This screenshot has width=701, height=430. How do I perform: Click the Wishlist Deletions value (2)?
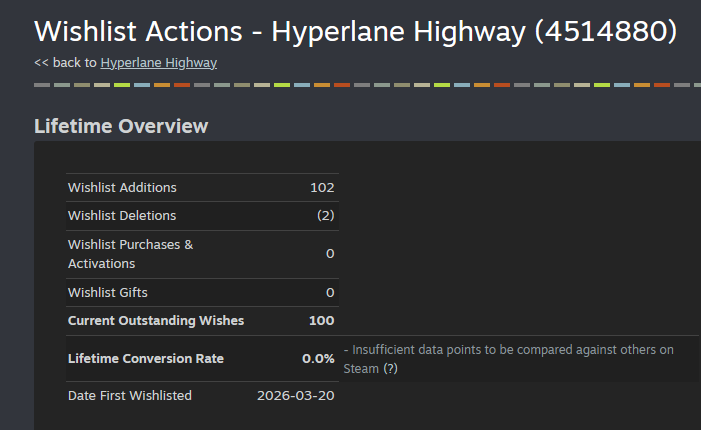click(x=325, y=216)
